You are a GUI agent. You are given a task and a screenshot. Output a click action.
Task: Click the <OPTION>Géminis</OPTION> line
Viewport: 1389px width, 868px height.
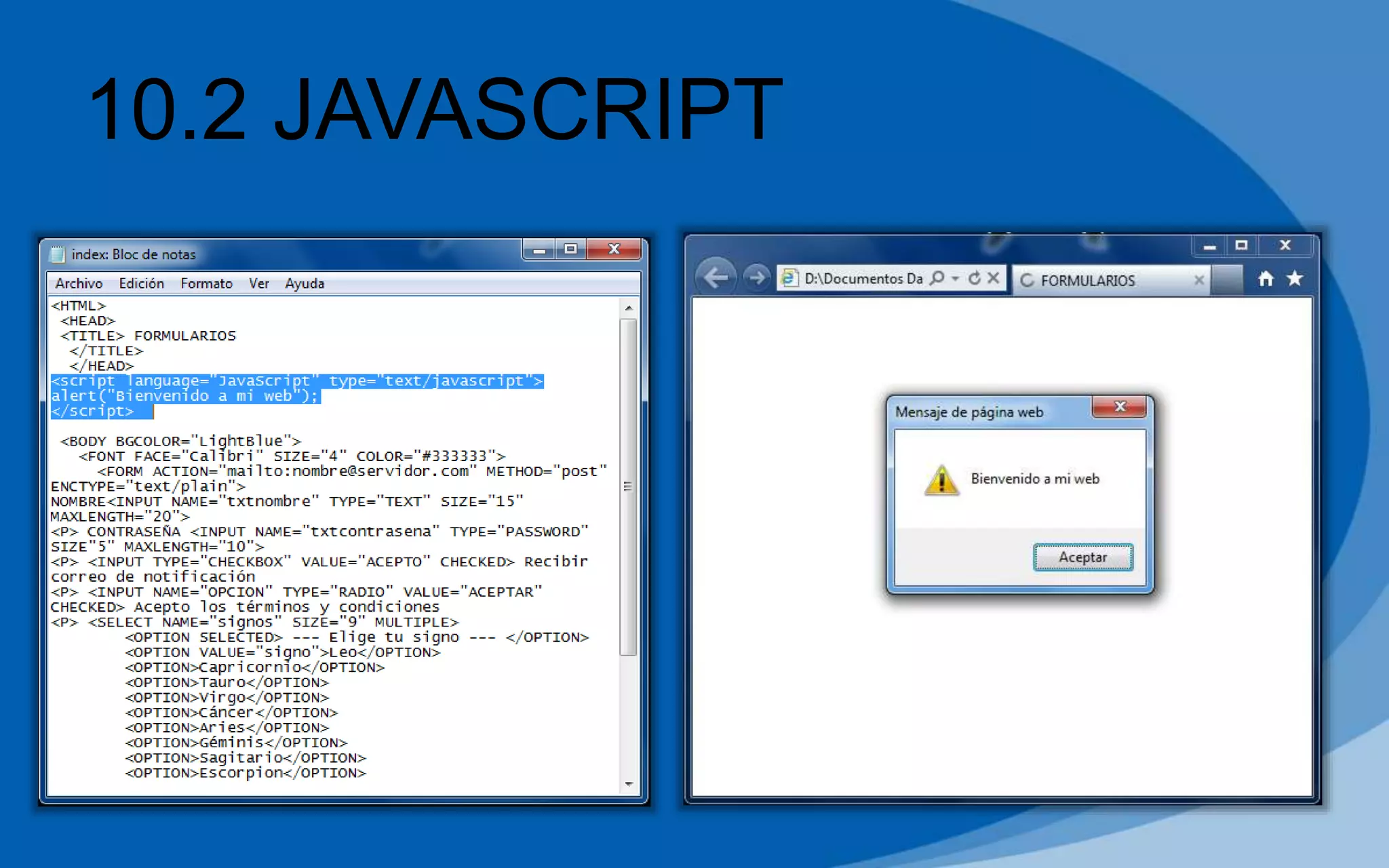click(236, 743)
